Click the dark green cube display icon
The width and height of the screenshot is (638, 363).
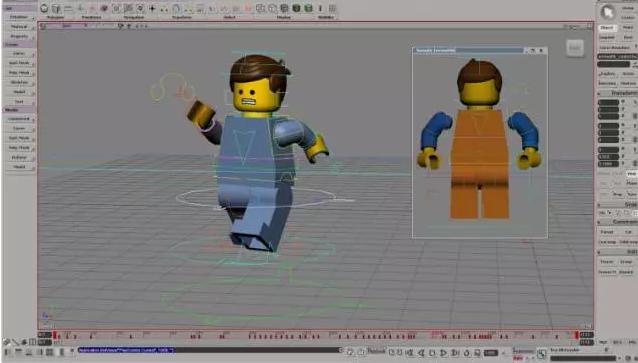(297, 8)
